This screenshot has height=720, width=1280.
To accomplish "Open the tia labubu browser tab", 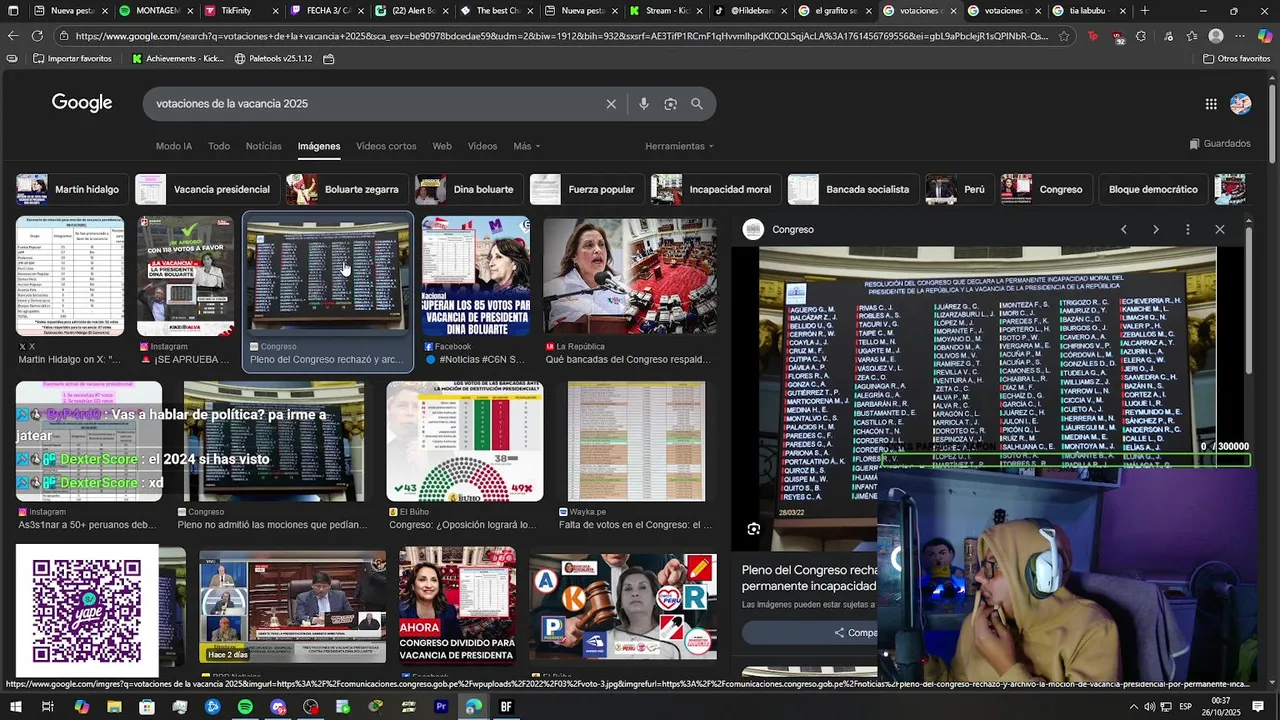I will [x=1088, y=11].
